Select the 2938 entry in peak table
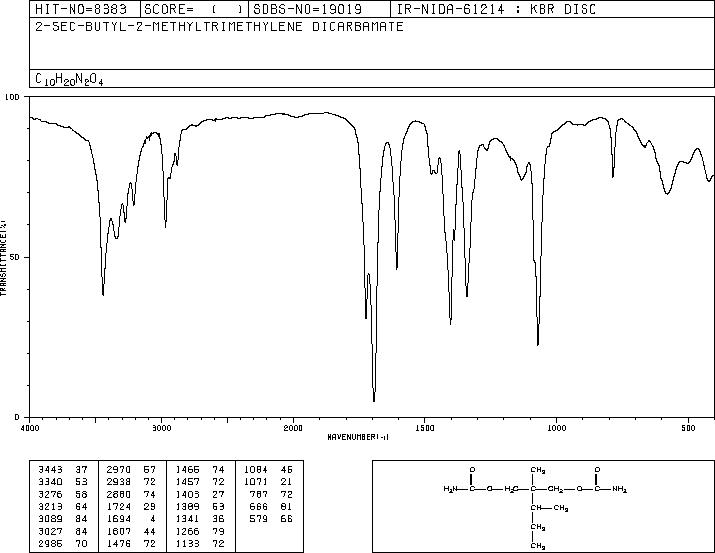The height and width of the screenshot is (553, 715). (x=119, y=481)
